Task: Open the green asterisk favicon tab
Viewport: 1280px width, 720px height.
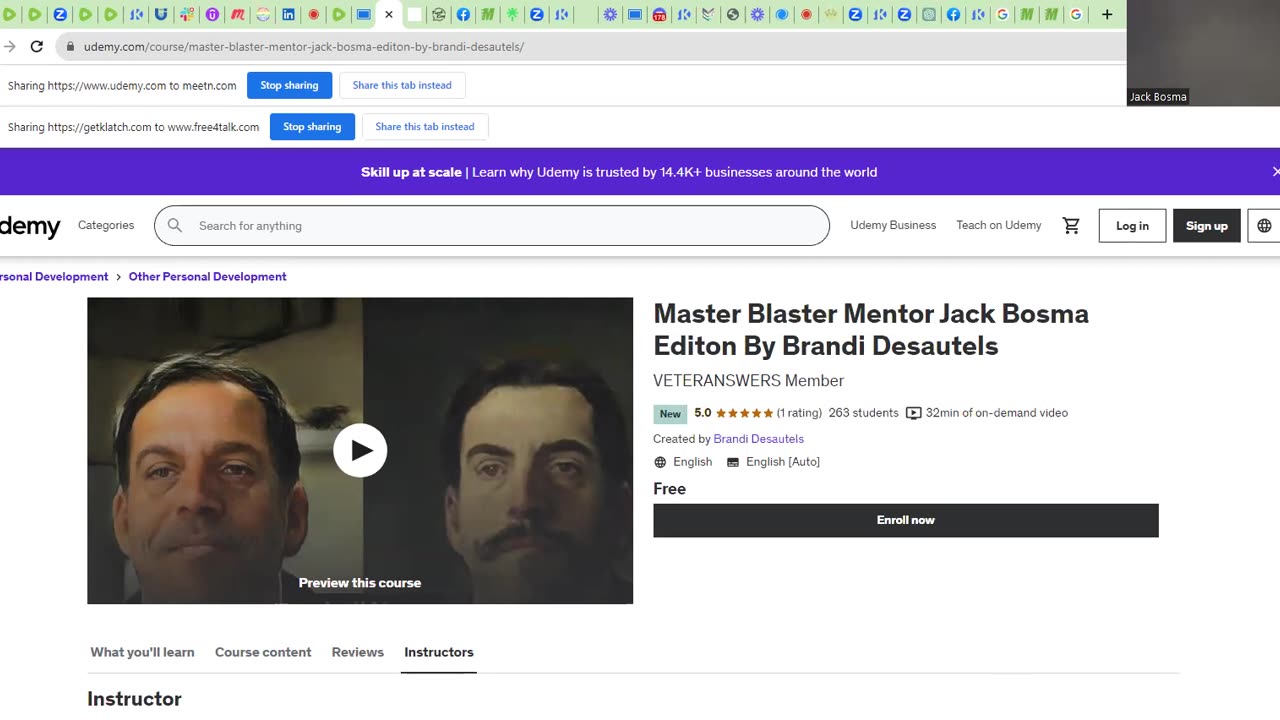Action: [x=512, y=15]
